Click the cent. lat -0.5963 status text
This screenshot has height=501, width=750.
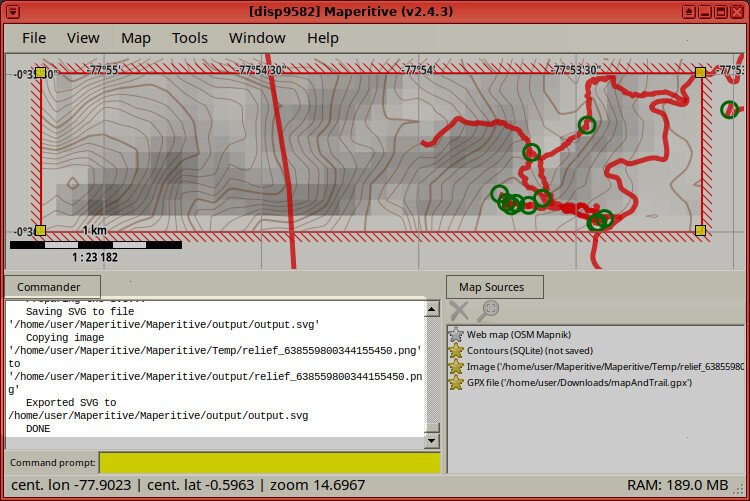(x=200, y=485)
